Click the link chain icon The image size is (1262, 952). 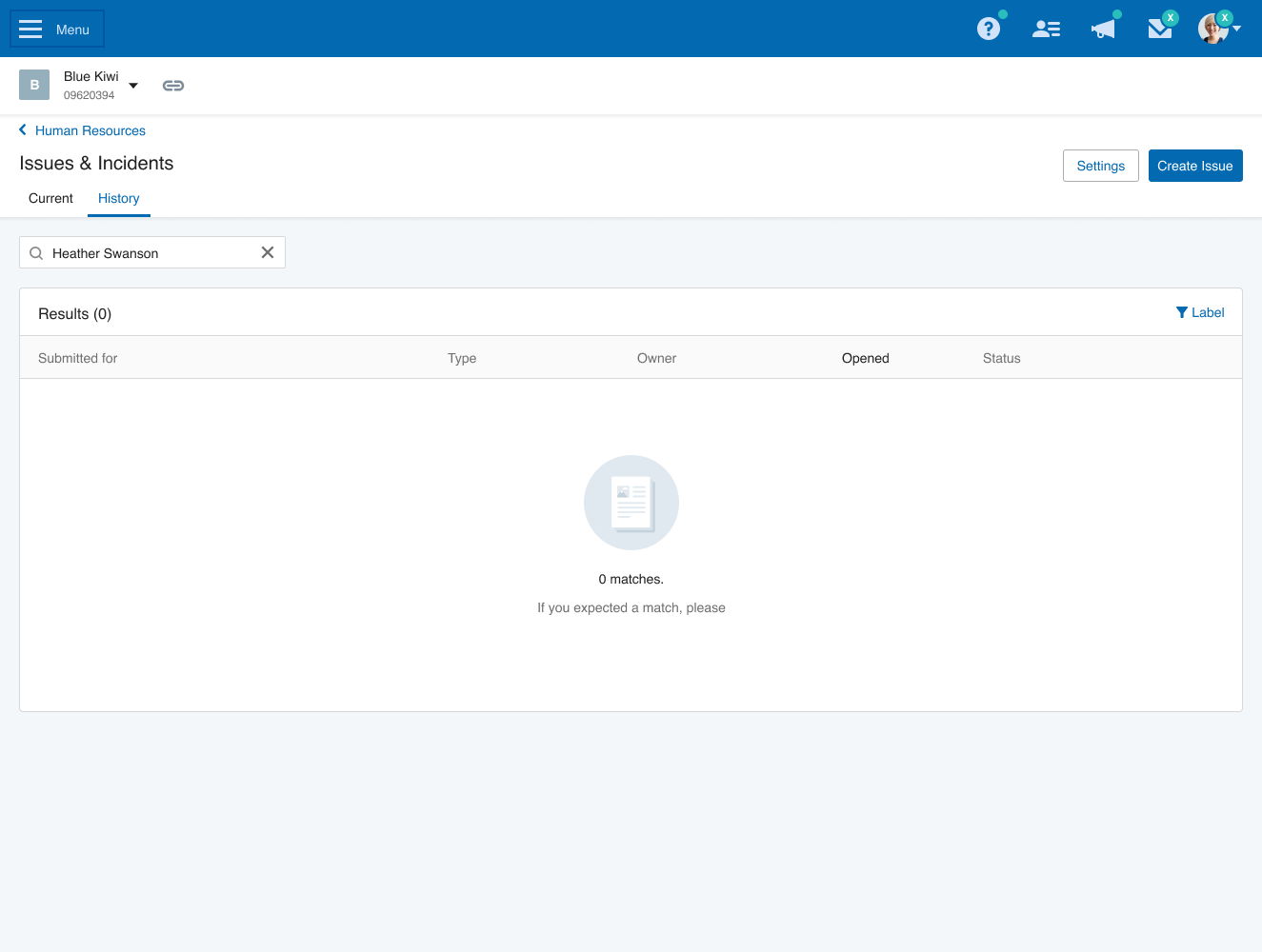(173, 86)
